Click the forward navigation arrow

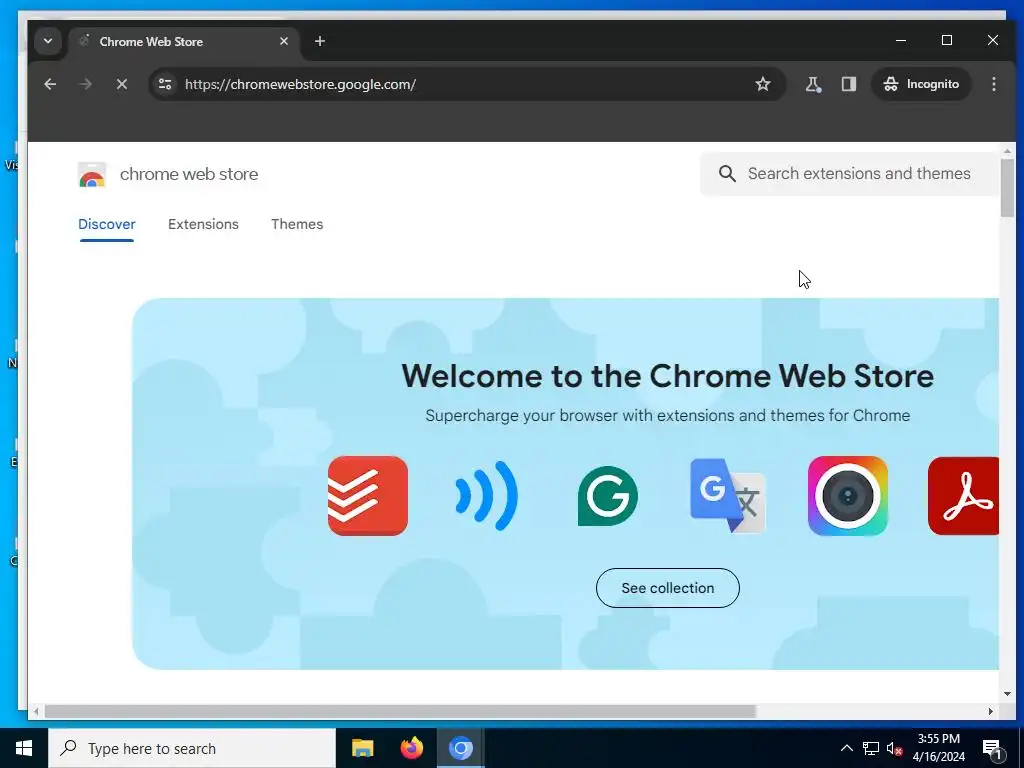coord(86,84)
